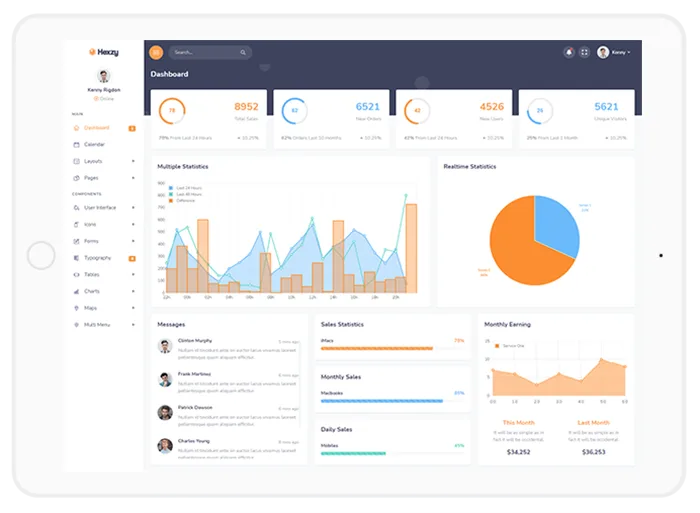Click the Hexzy logo
700x513 pixels.
pyautogui.click(x=104, y=52)
